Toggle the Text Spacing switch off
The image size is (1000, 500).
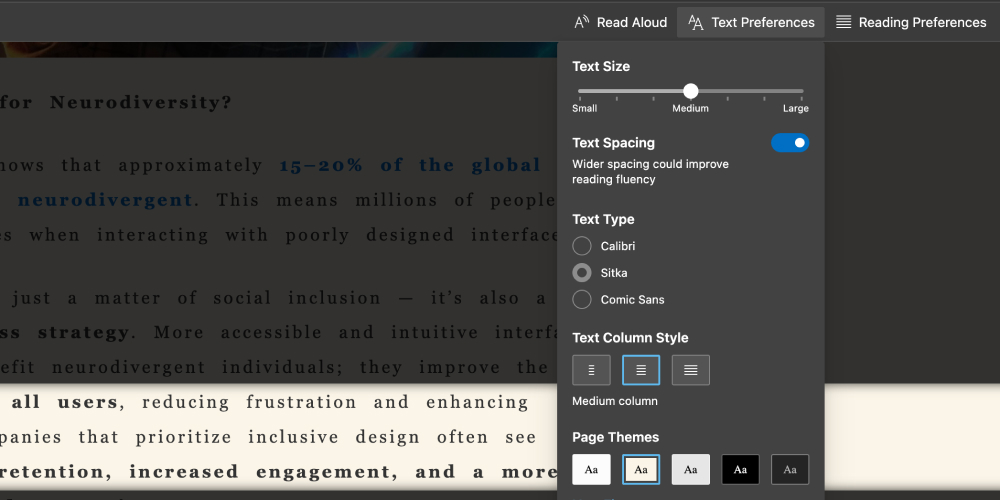coord(790,143)
